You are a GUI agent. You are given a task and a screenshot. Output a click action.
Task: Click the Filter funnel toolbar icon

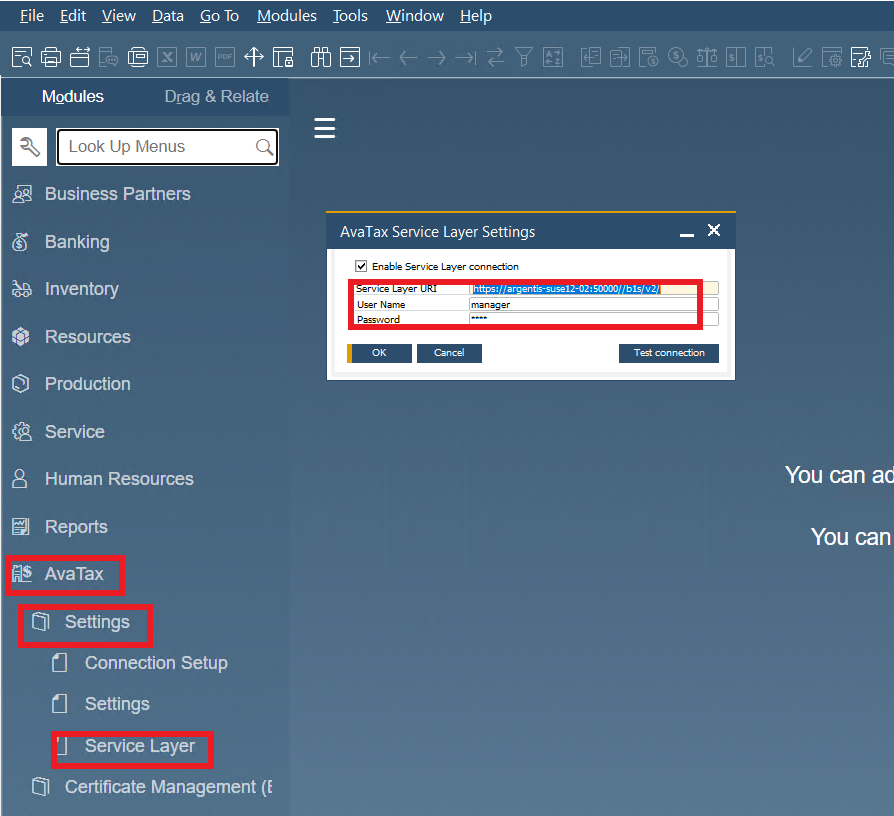524,58
